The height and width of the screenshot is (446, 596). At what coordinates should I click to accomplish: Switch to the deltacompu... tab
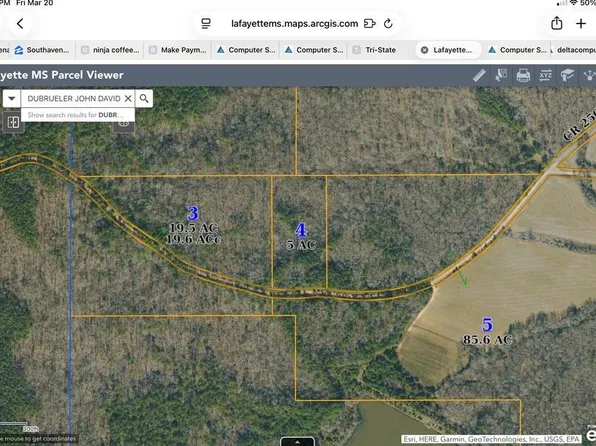click(574, 50)
